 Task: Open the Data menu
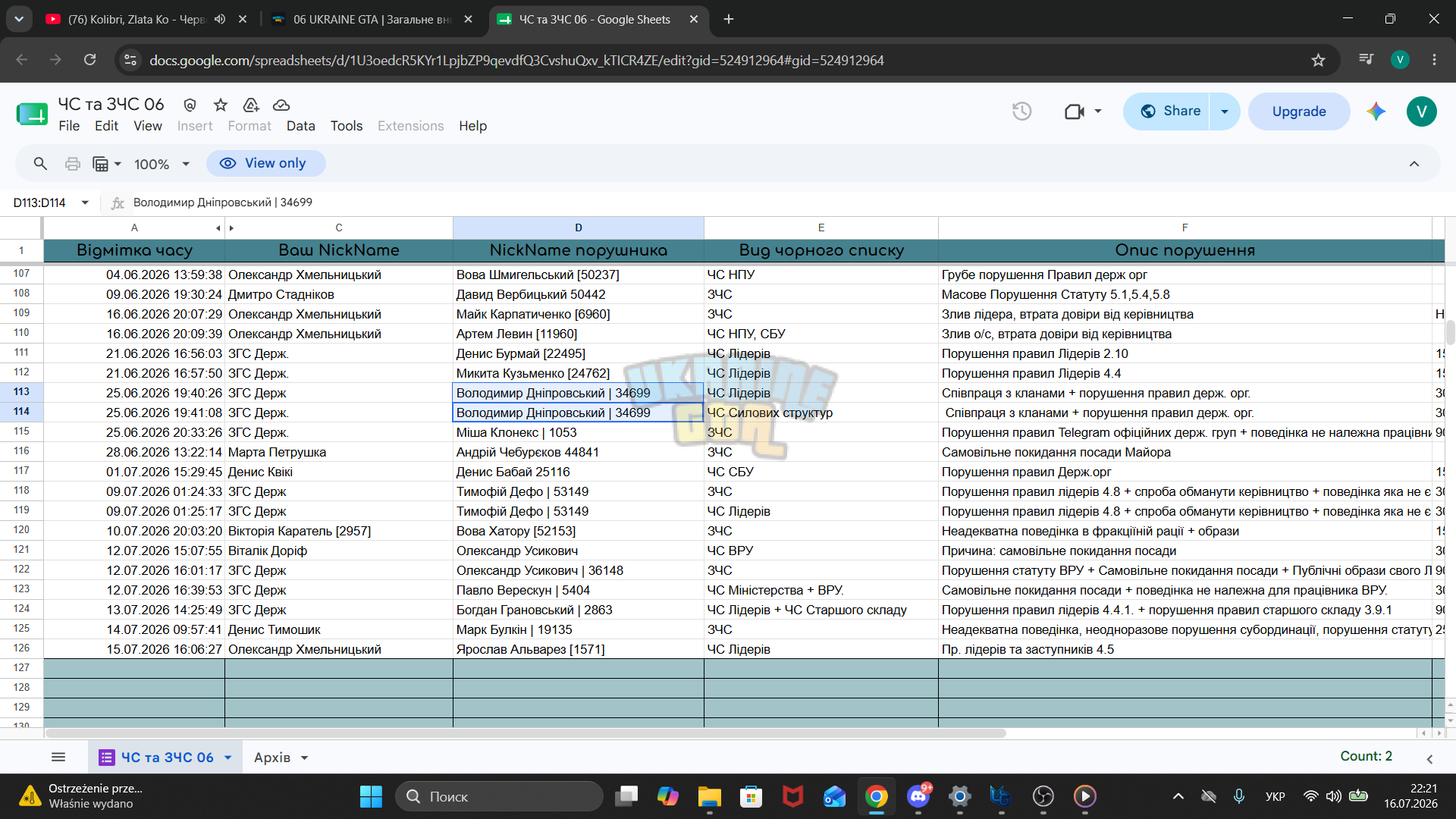point(300,126)
